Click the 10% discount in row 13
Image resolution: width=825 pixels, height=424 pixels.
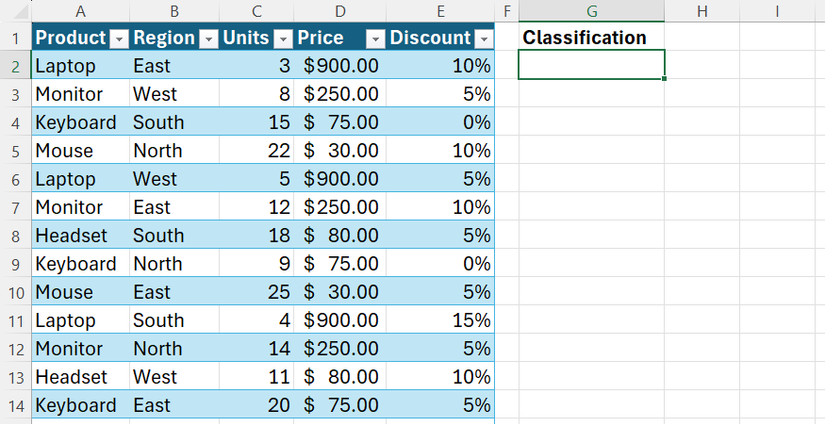click(440, 377)
